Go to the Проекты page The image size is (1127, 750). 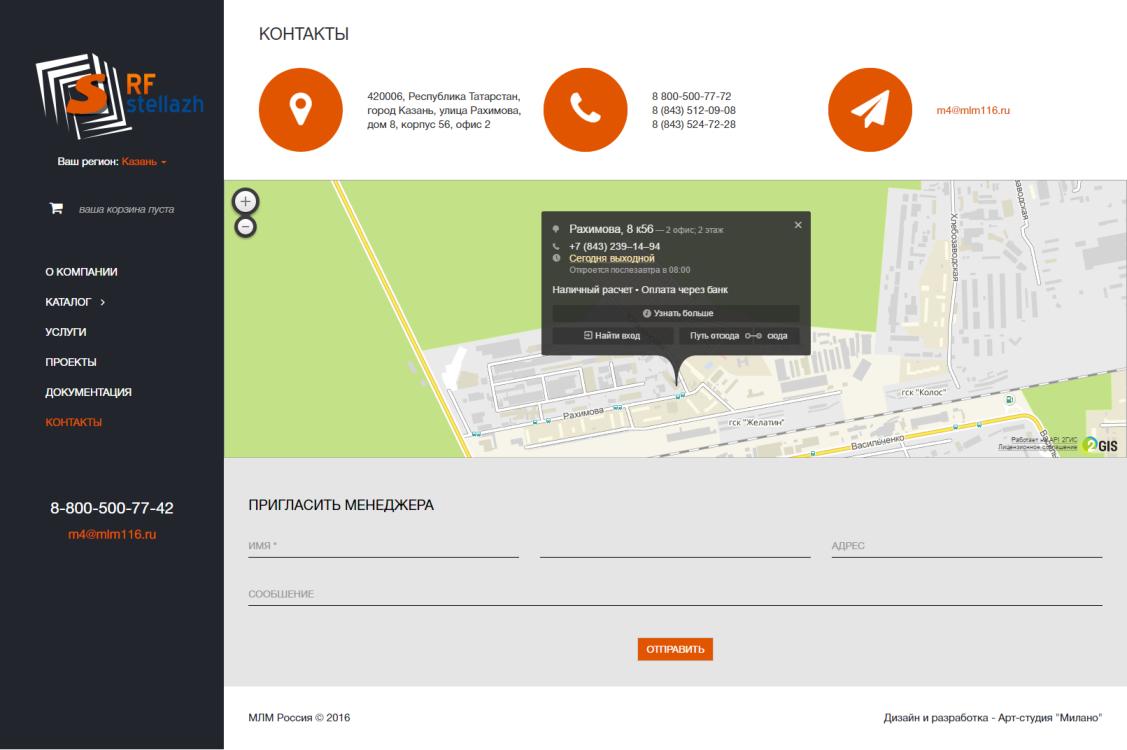click(x=70, y=362)
